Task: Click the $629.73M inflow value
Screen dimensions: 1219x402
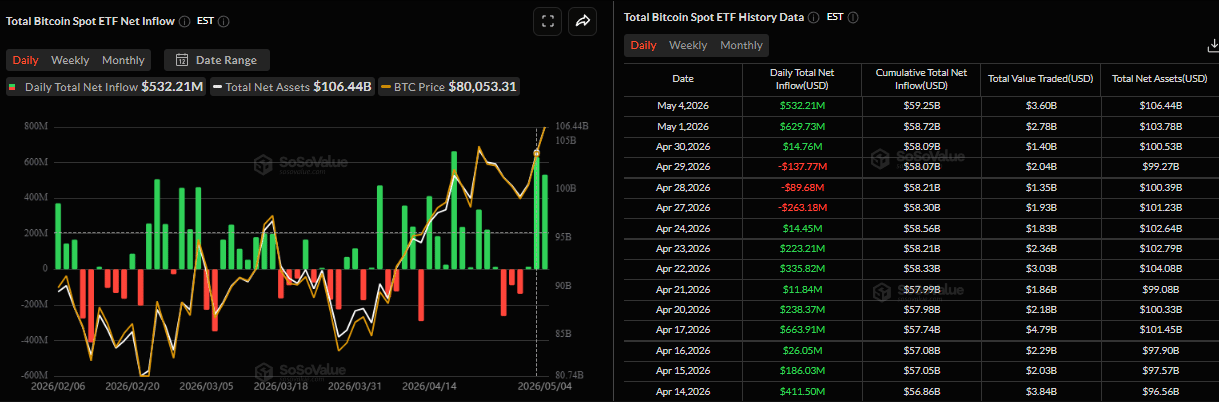Action: [x=800, y=125]
